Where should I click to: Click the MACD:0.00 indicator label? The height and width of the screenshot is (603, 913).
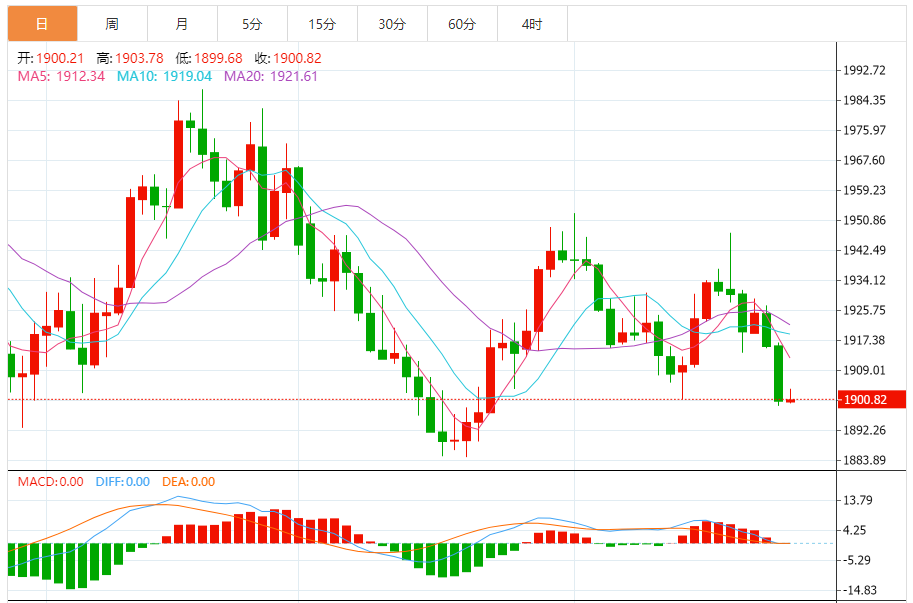51,482
